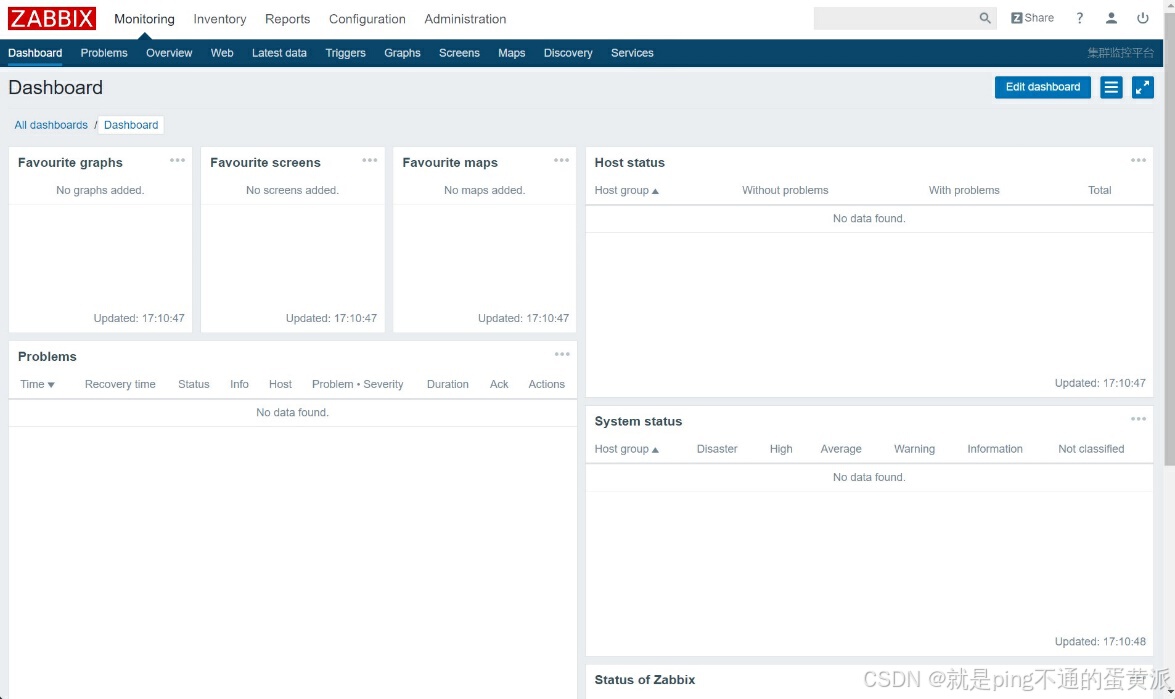Open Favourite graphs widget options menu
The width and height of the screenshot is (1175, 699).
[178, 160]
